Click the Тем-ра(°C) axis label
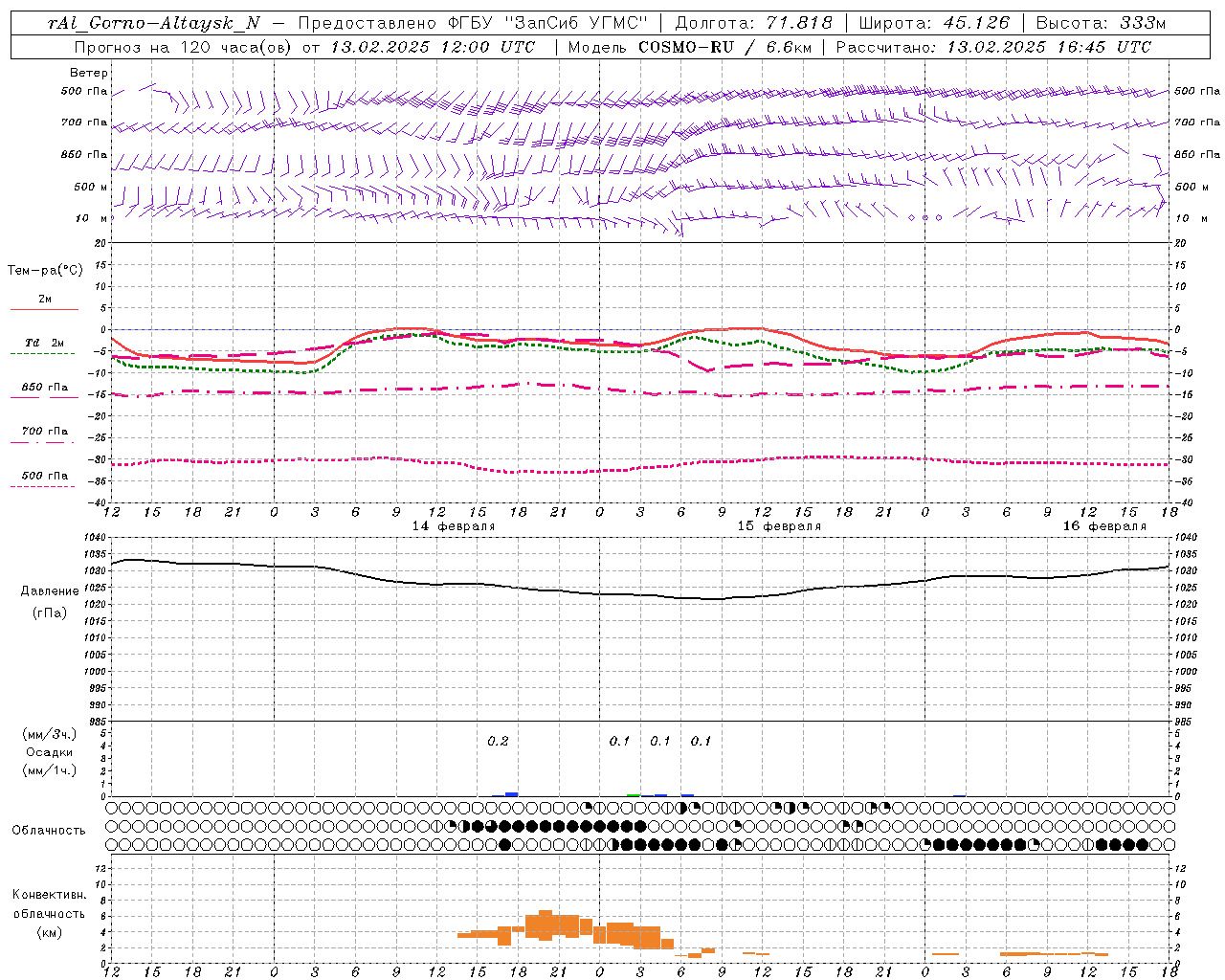 [x=45, y=271]
